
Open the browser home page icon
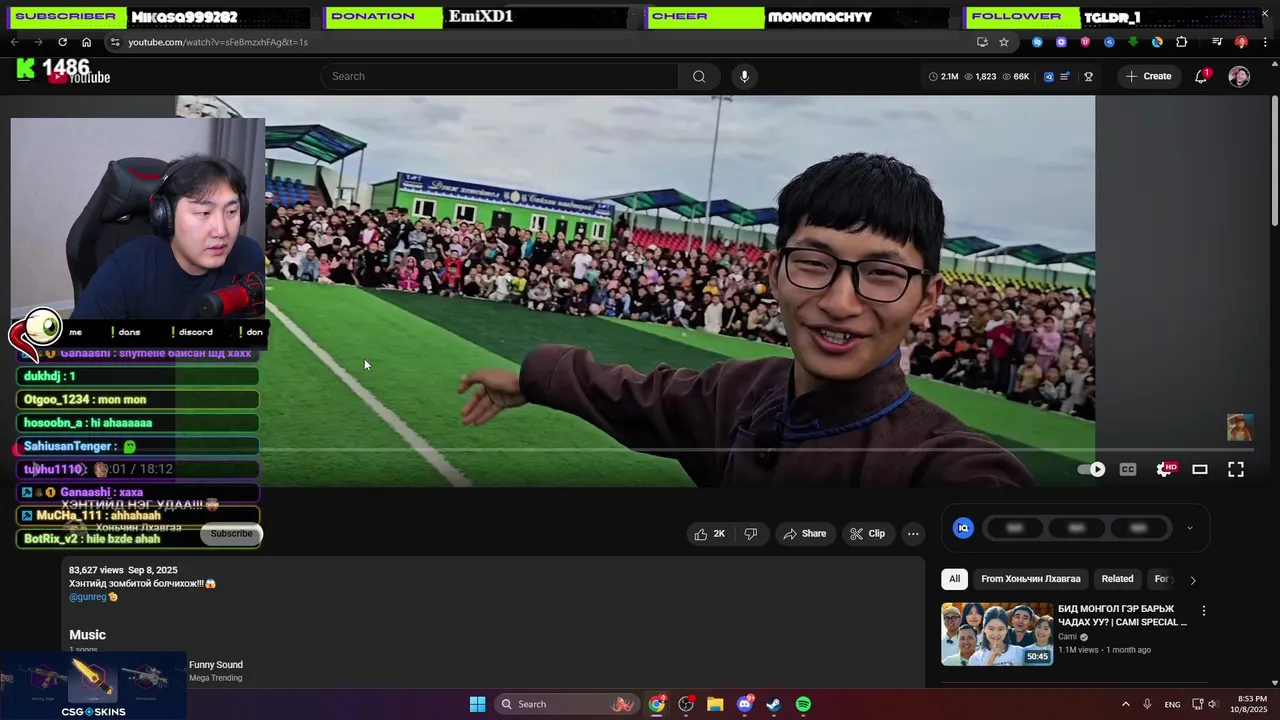click(x=86, y=42)
